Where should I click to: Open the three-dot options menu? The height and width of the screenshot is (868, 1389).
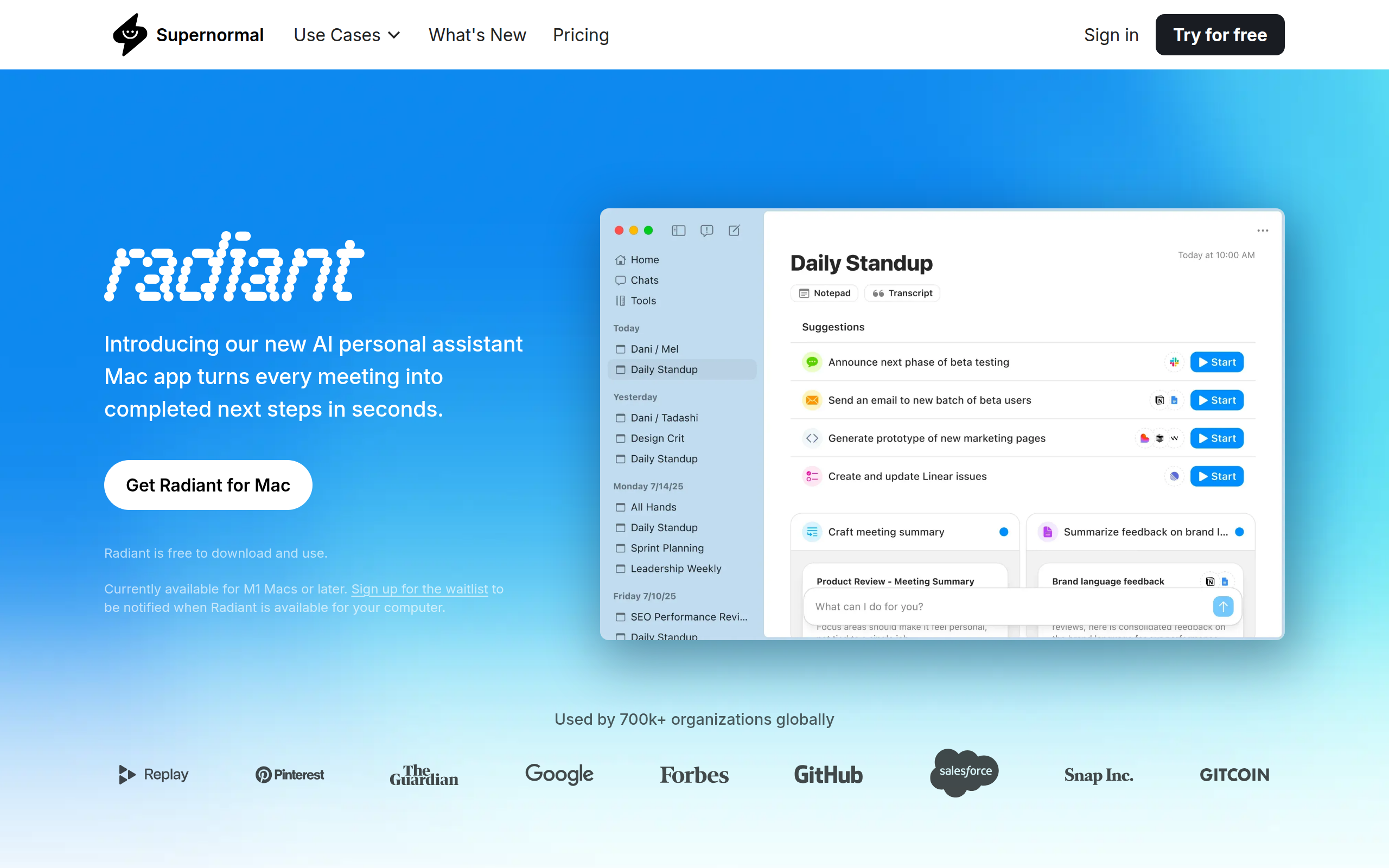pos(1263,230)
